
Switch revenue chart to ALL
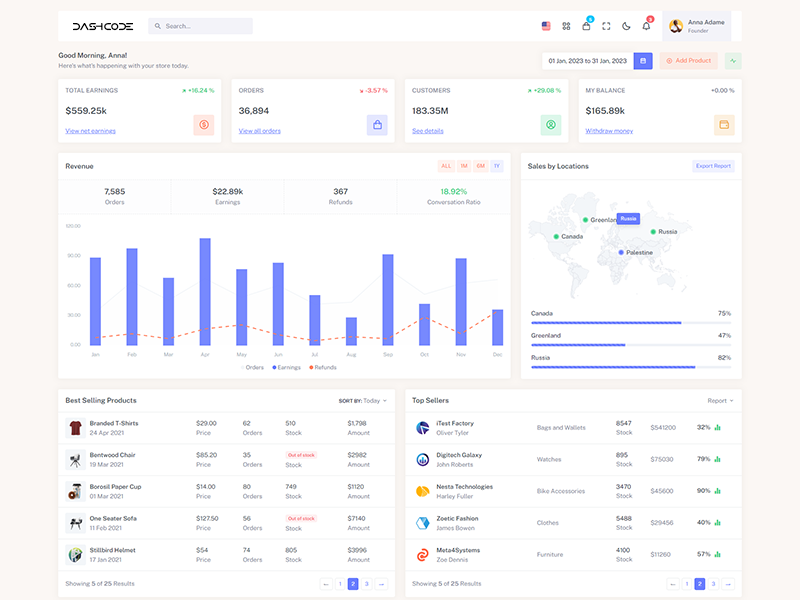446,166
